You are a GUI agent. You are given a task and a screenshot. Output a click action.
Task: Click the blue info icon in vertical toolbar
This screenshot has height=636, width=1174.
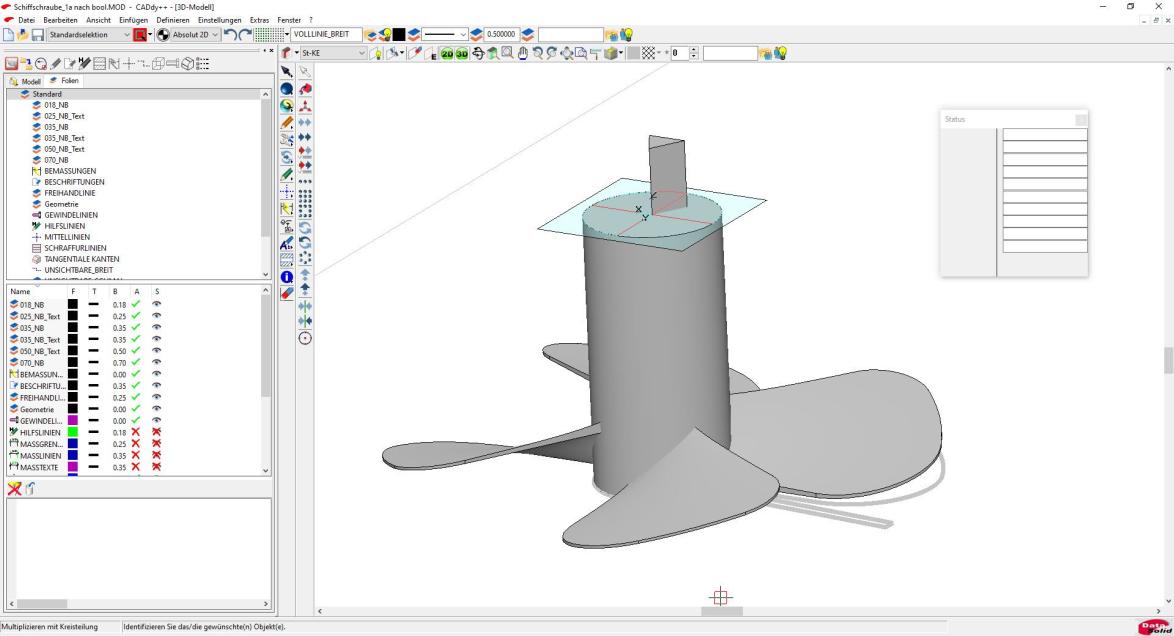tap(287, 276)
